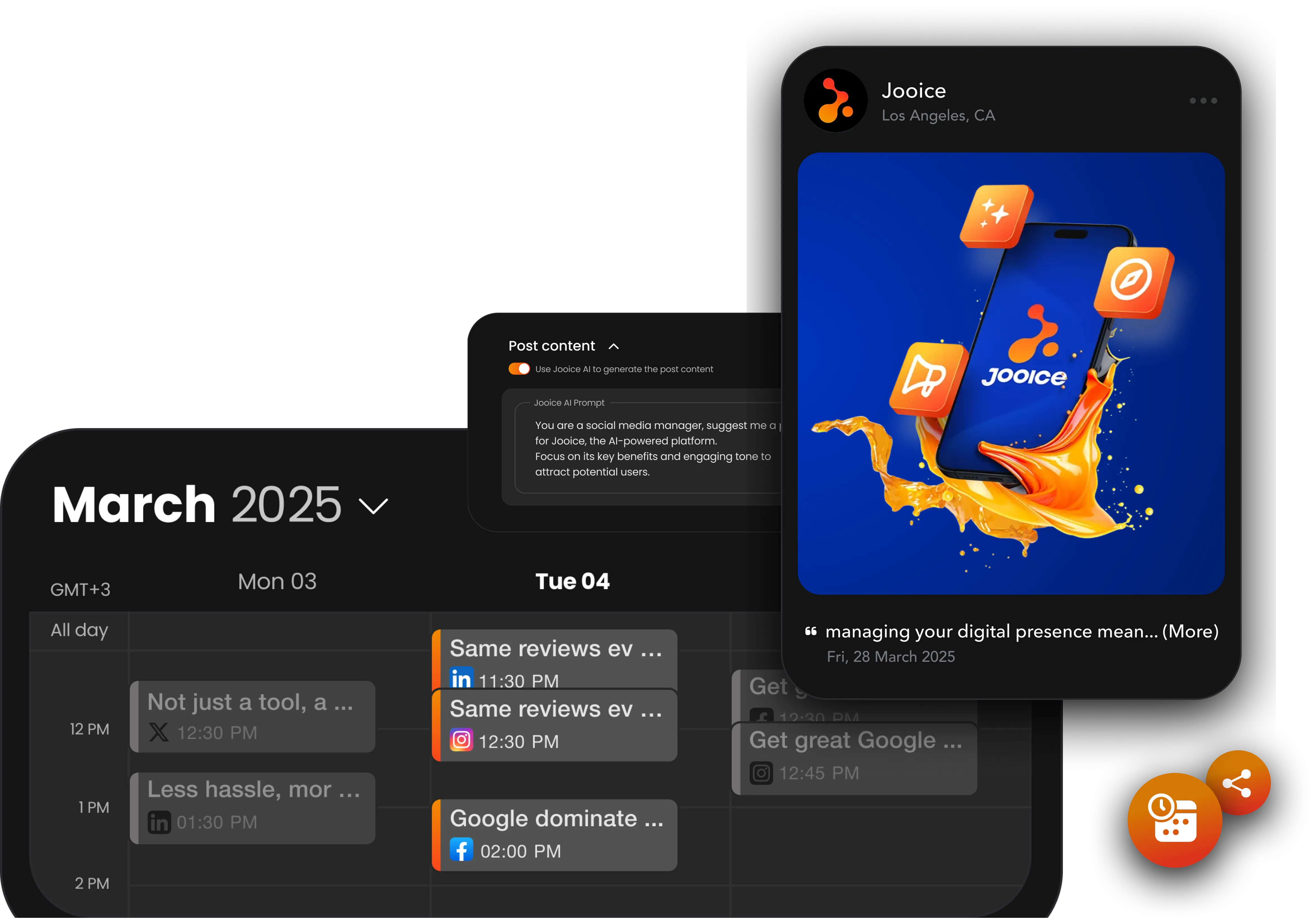The width and height of the screenshot is (1316, 924).
Task: Collapse the Post content section
Action: [613, 346]
